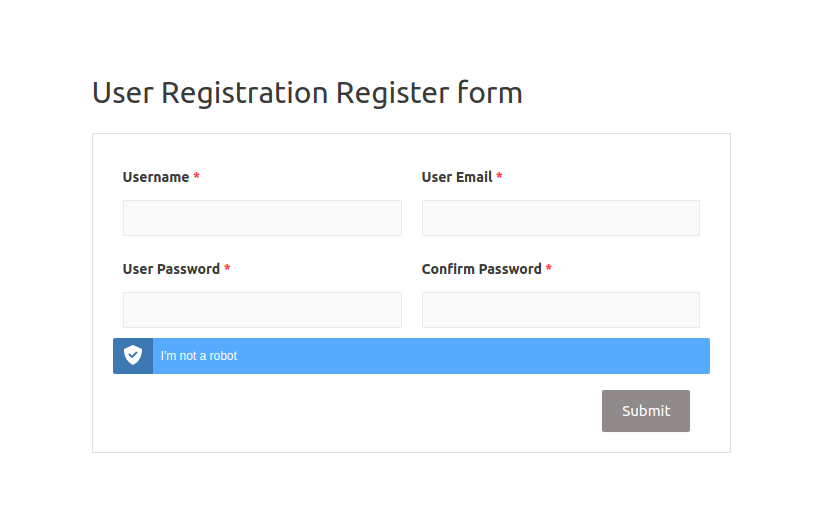Click the Username field label
824x526 pixels.
(x=156, y=177)
